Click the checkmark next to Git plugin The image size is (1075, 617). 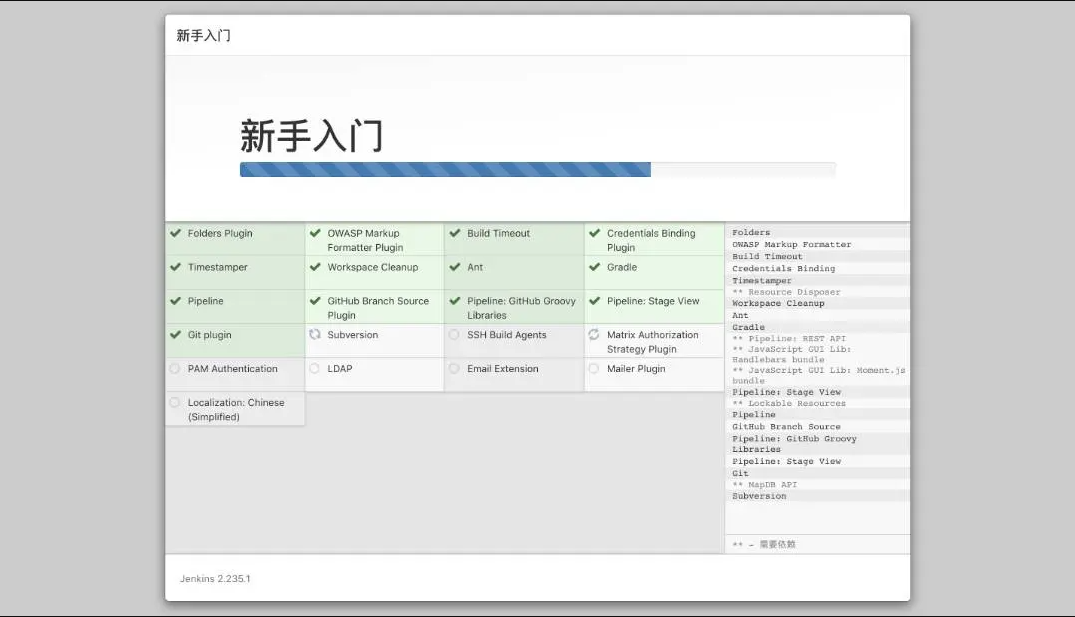[175, 335]
